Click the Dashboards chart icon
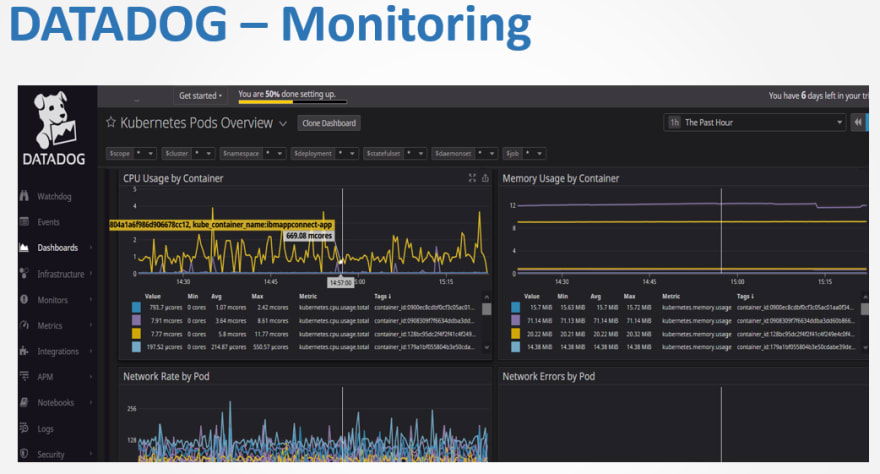 24,247
